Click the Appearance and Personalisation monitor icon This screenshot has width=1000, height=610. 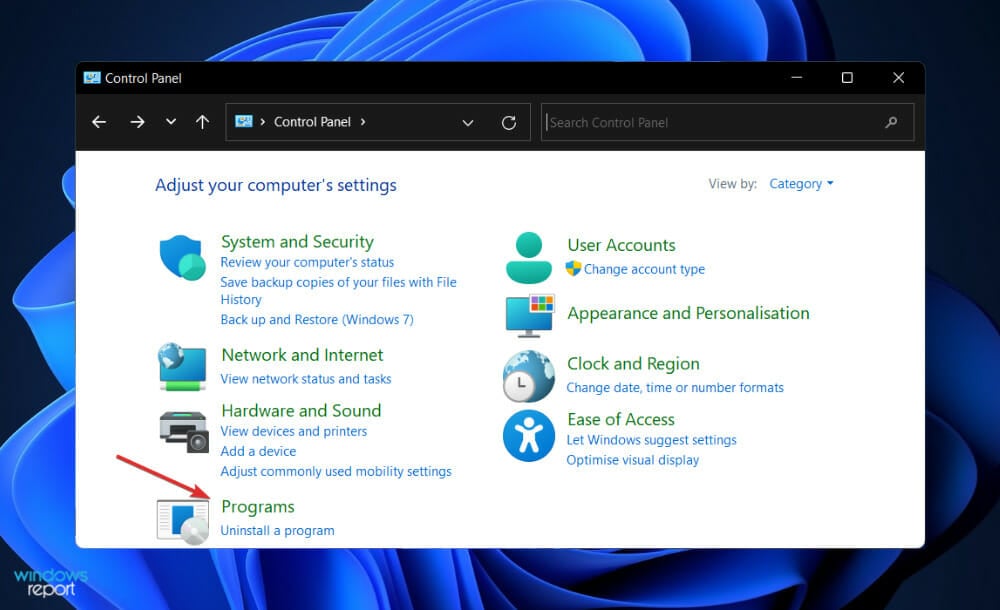point(530,316)
